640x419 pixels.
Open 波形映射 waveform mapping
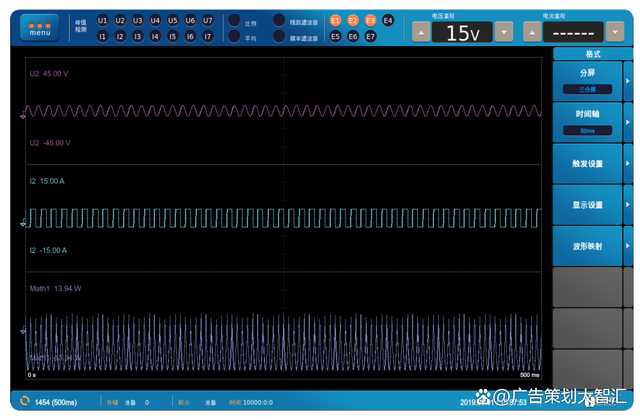tap(587, 246)
